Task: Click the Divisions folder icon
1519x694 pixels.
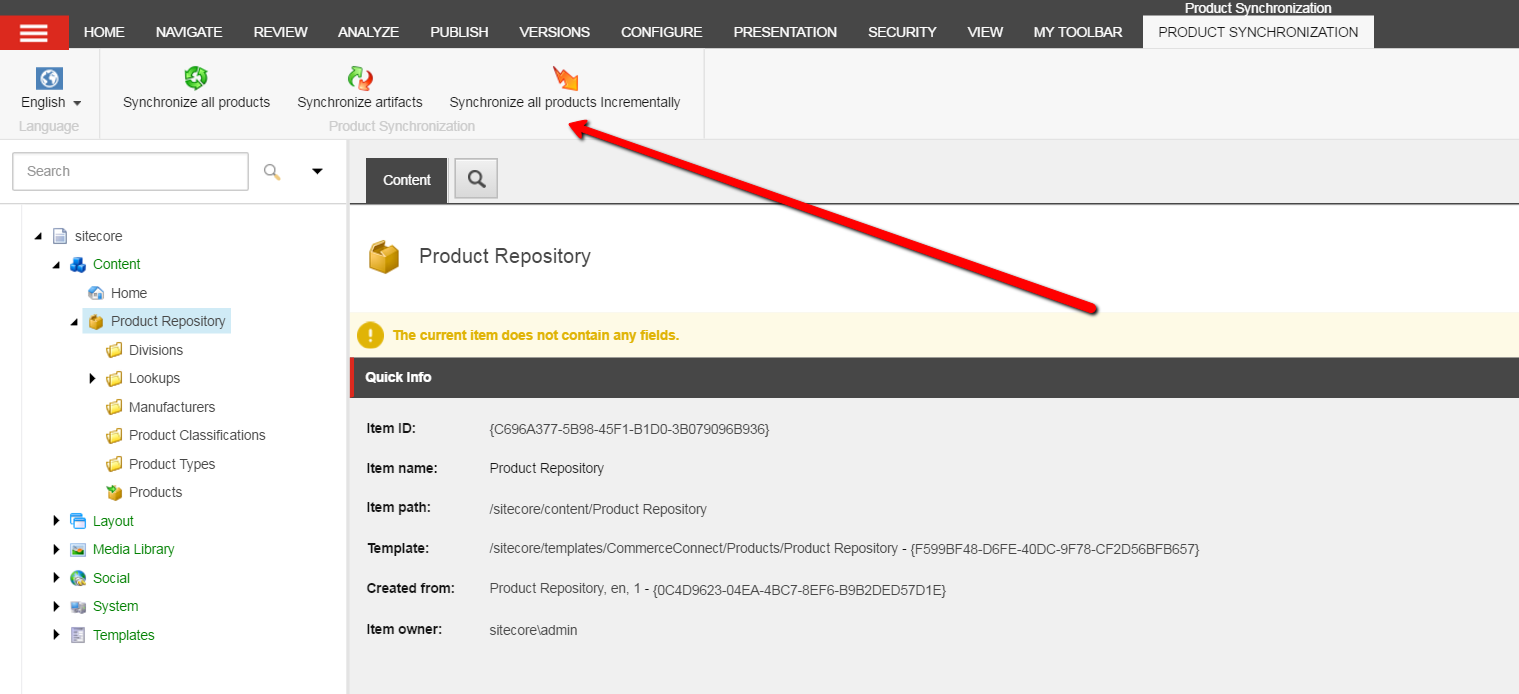Action: pyautogui.click(x=114, y=350)
